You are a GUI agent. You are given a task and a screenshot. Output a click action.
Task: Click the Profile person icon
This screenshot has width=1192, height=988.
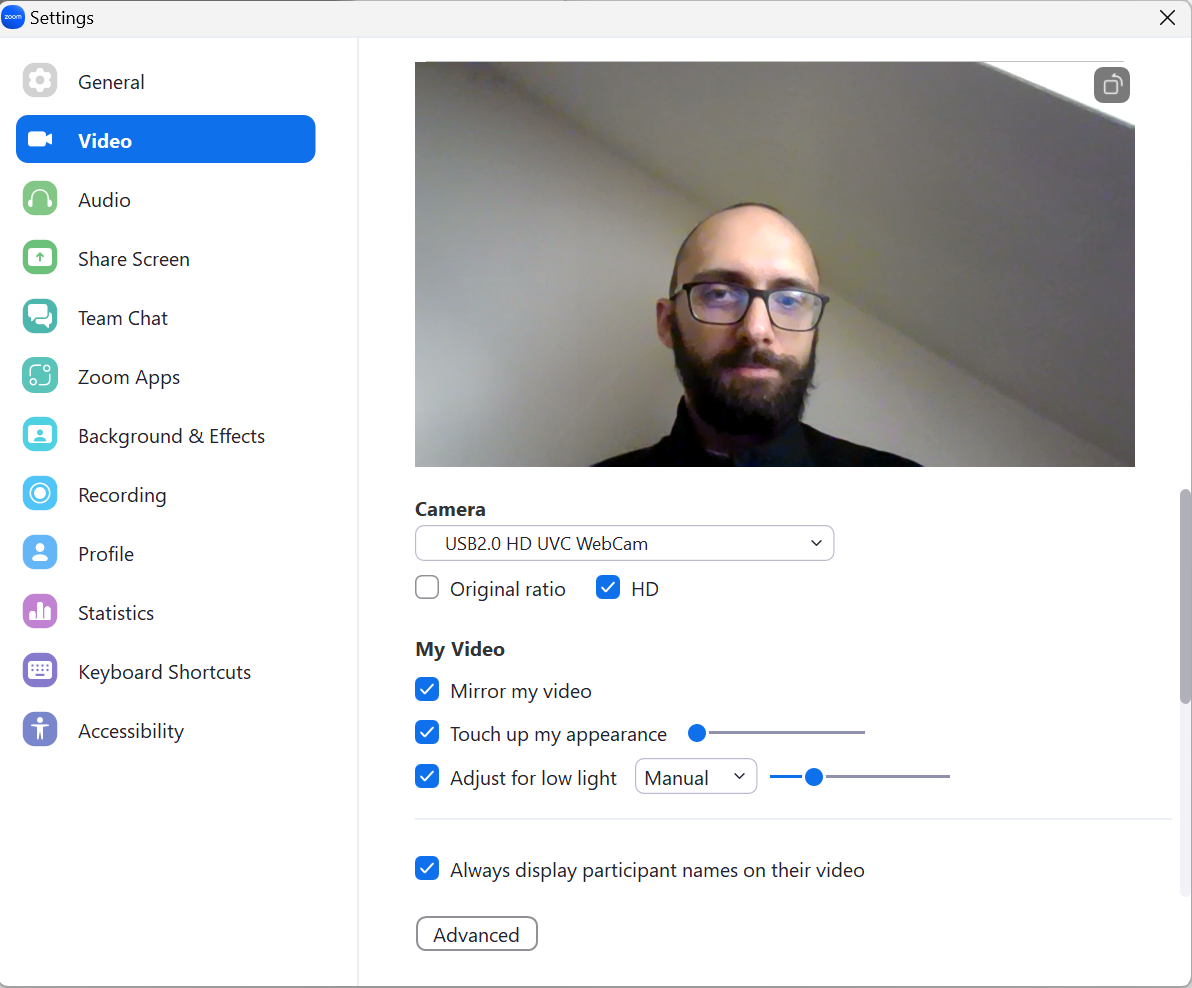click(x=40, y=553)
